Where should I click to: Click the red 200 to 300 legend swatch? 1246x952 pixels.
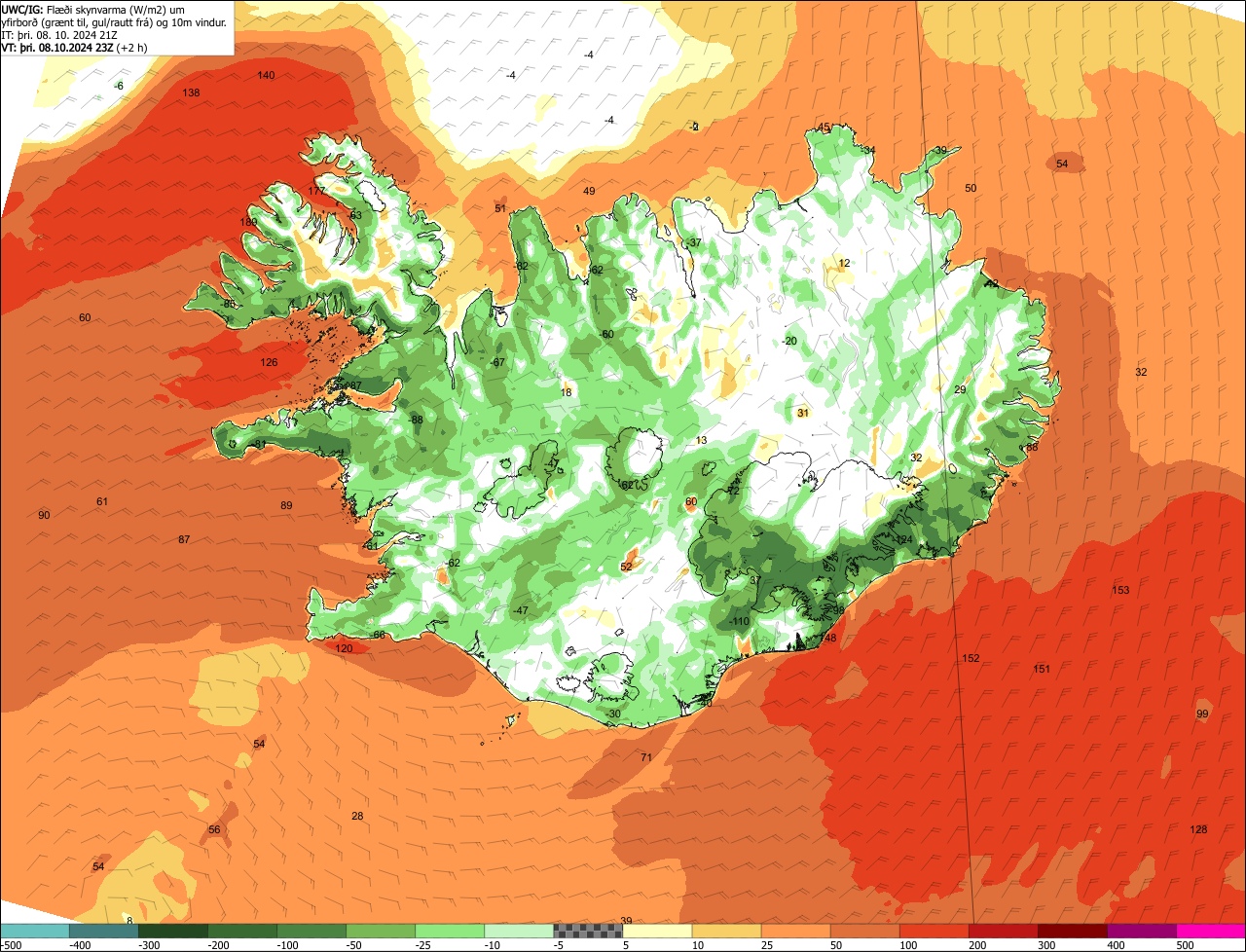pos(1002,931)
